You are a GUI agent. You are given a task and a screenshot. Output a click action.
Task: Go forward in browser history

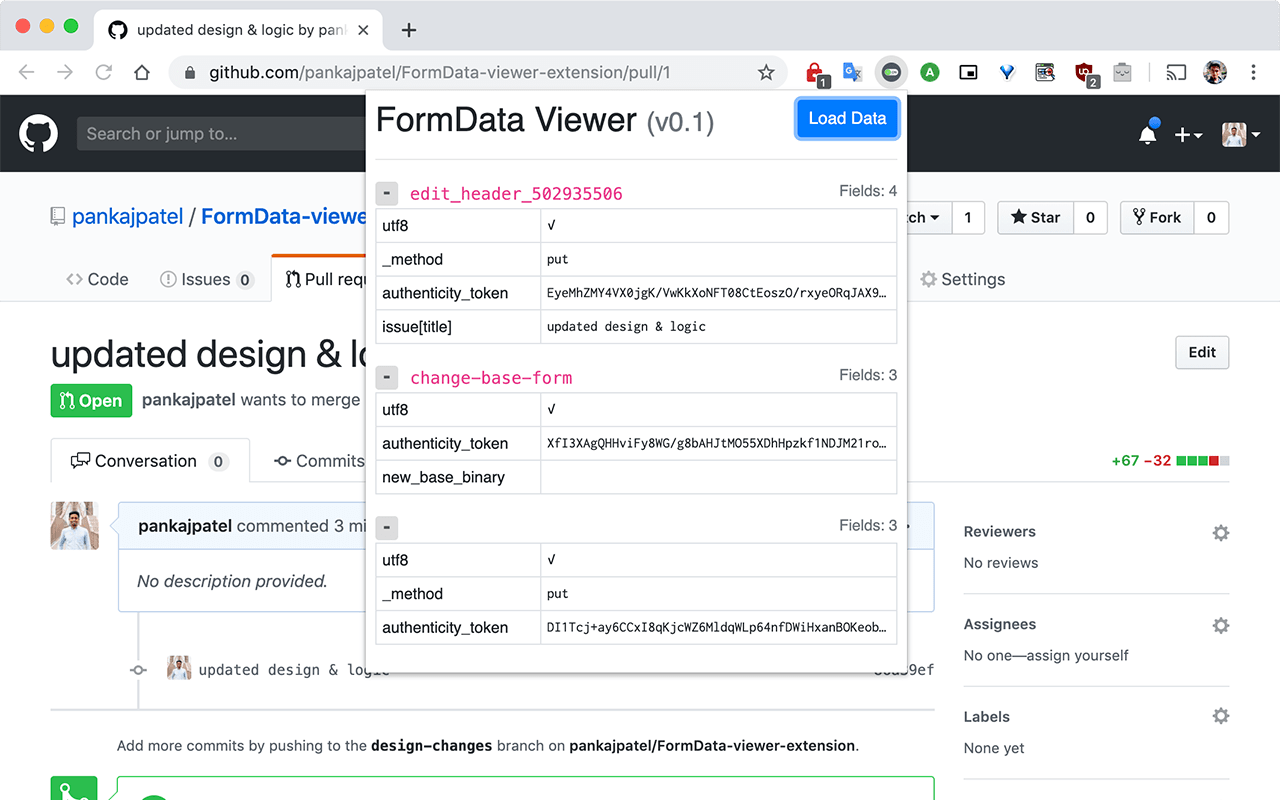[65, 72]
